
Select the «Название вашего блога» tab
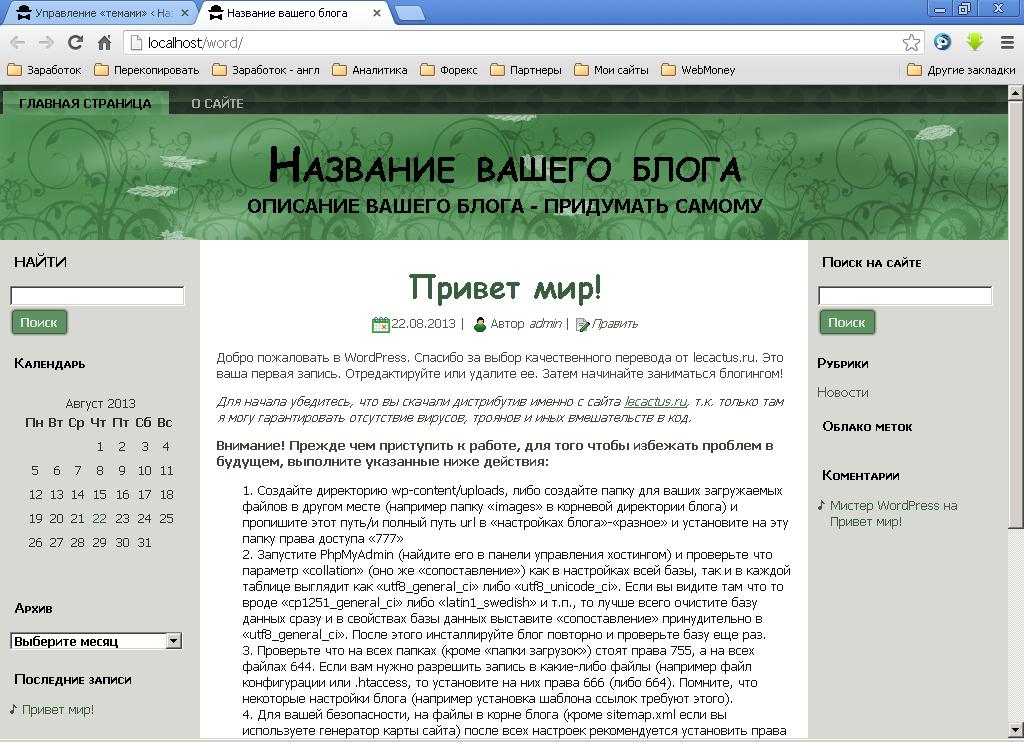(x=293, y=12)
